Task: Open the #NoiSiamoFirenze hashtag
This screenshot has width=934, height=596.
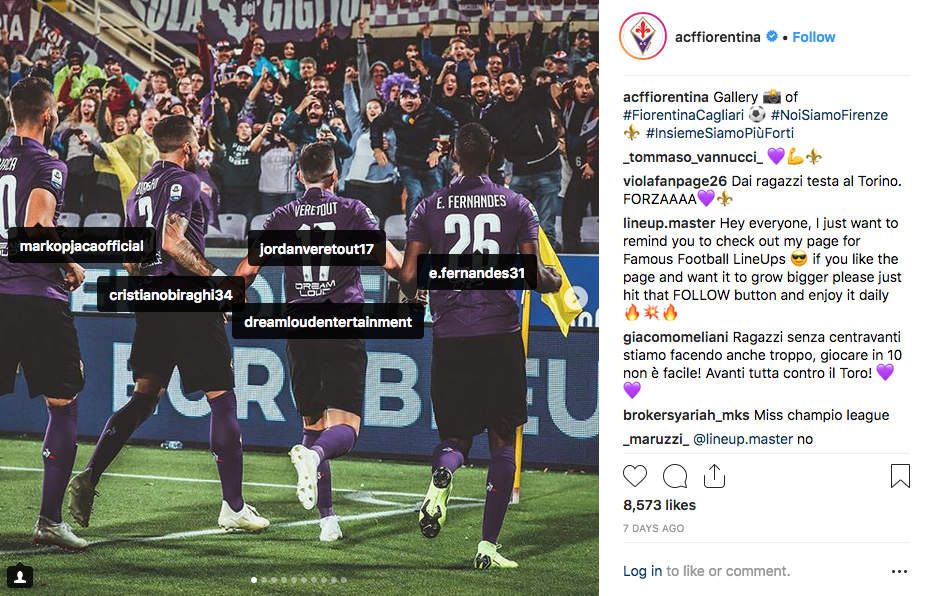Action: 829,115
